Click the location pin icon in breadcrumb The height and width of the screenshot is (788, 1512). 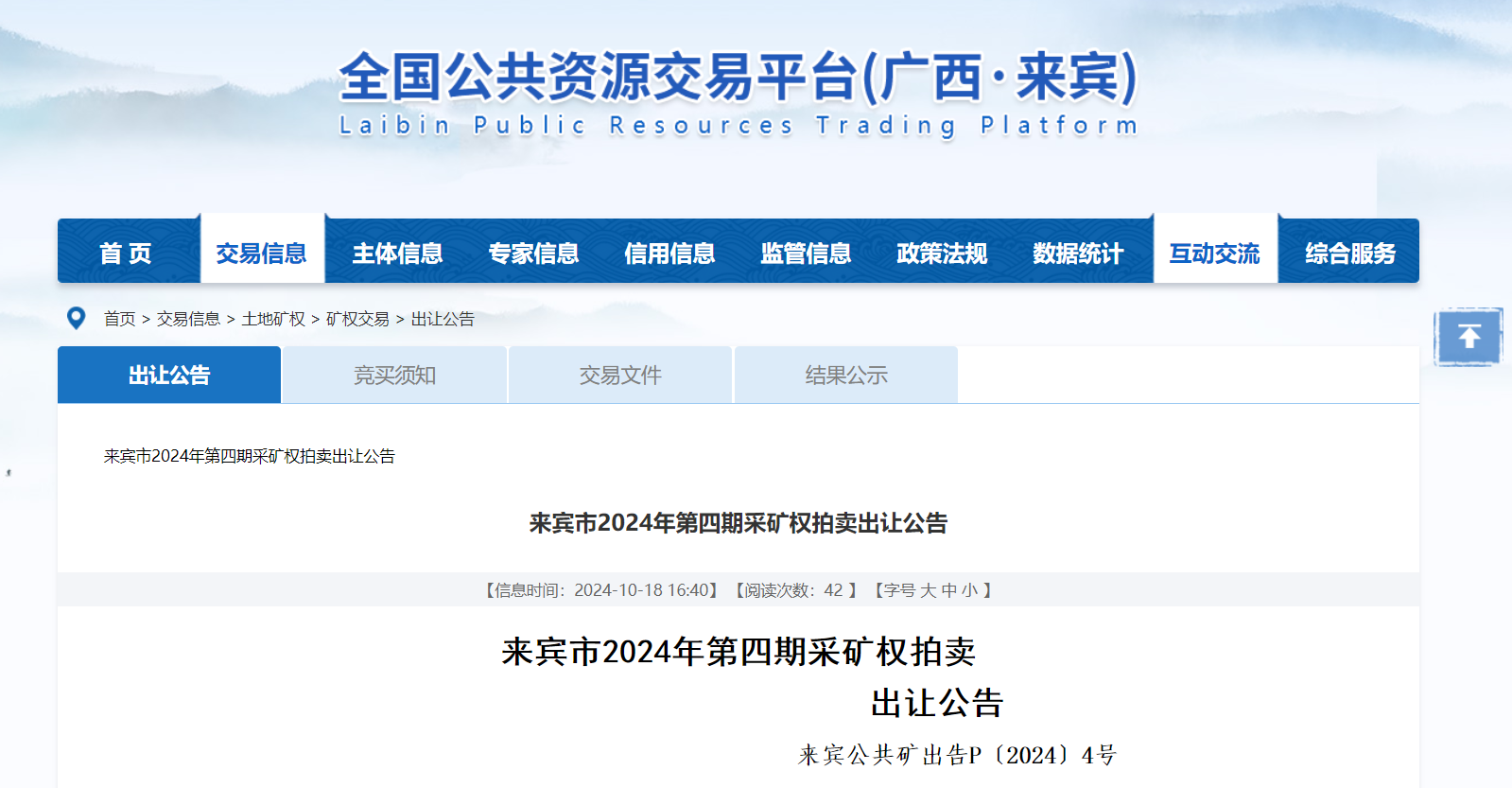tap(77, 319)
